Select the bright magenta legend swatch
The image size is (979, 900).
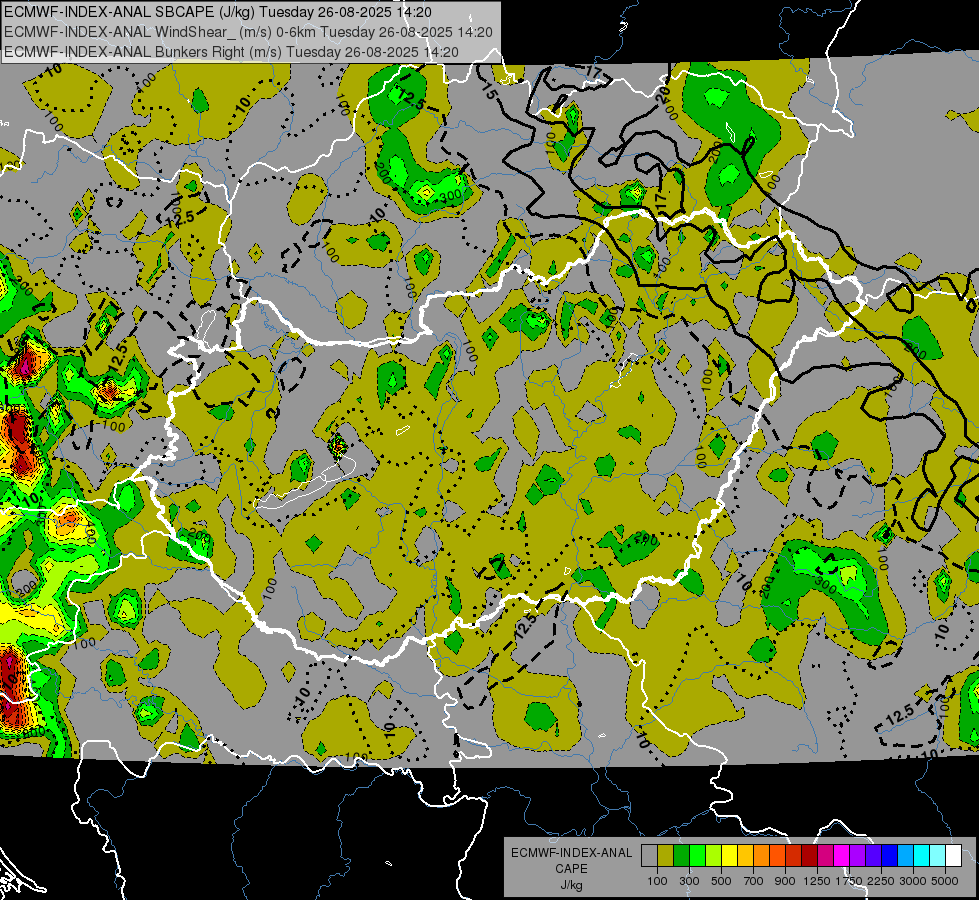pos(842,856)
